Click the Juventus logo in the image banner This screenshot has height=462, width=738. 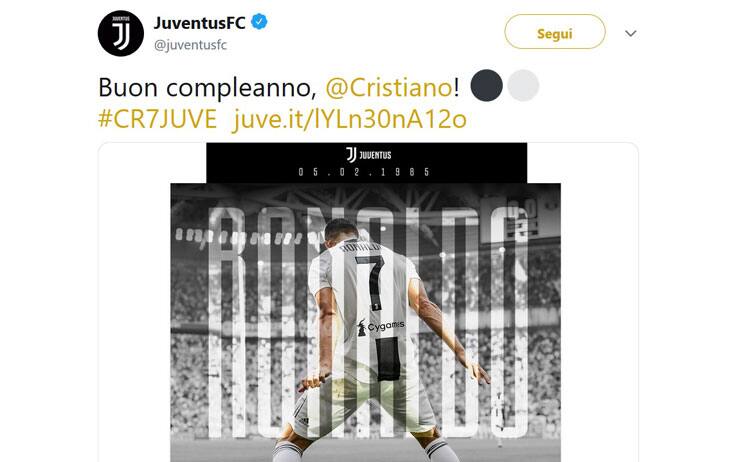[x=369, y=155]
